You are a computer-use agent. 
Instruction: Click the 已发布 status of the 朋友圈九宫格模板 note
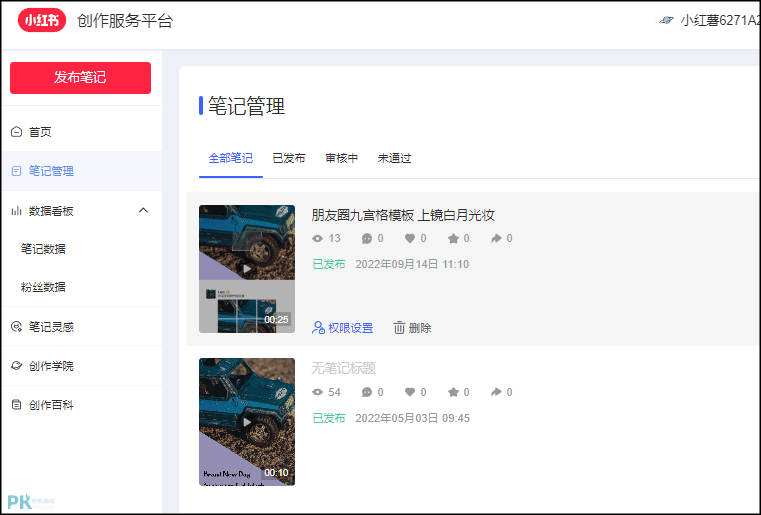click(x=329, y=265)
